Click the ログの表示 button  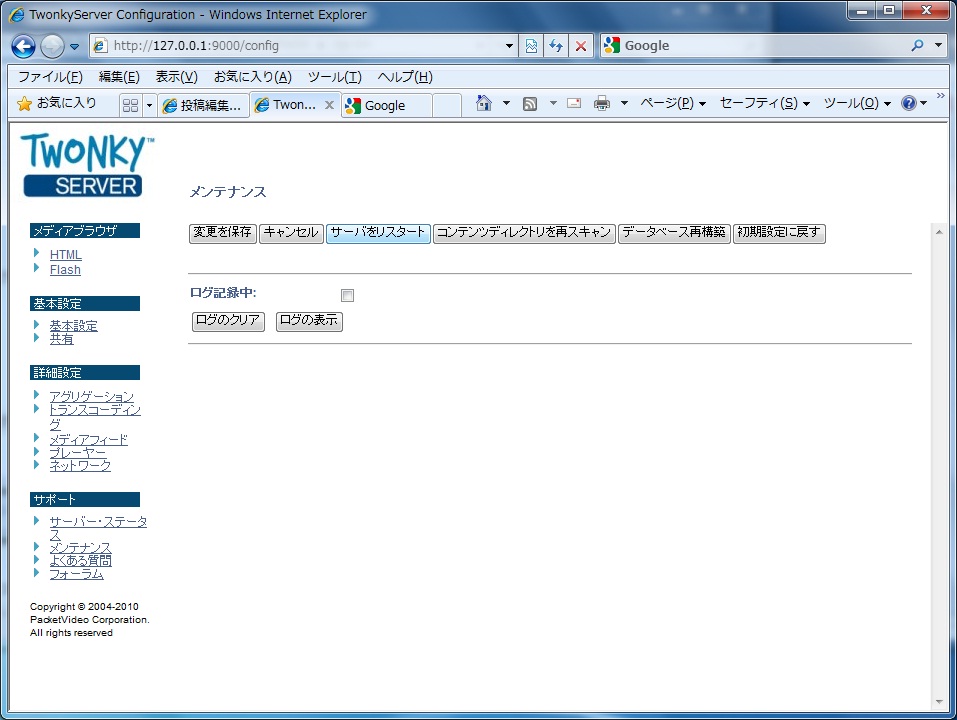pos(309,321)
